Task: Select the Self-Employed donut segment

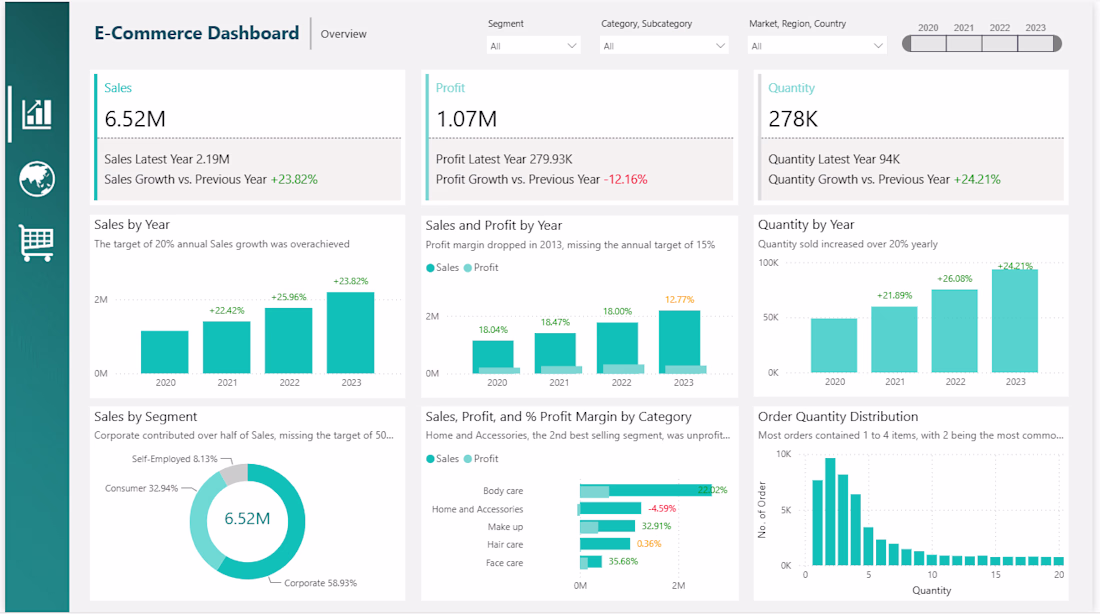Action: (x=234, y=474)
